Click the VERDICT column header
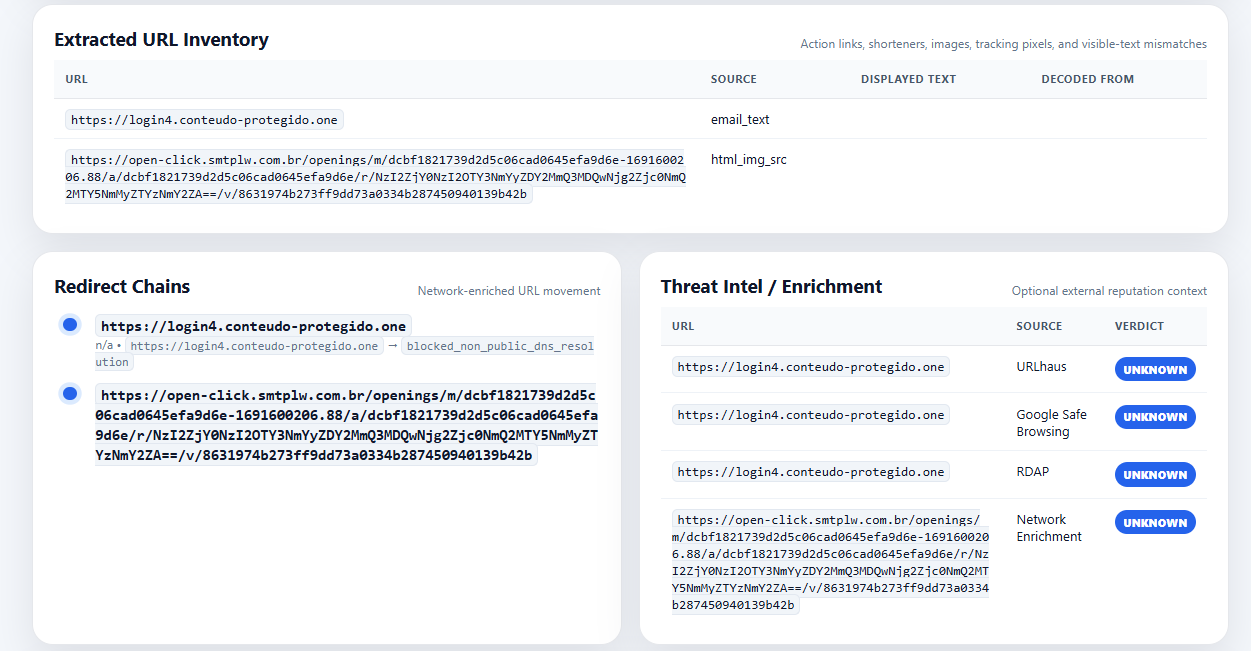Screen dimensions: 1251x651 tap(1139, 326)
